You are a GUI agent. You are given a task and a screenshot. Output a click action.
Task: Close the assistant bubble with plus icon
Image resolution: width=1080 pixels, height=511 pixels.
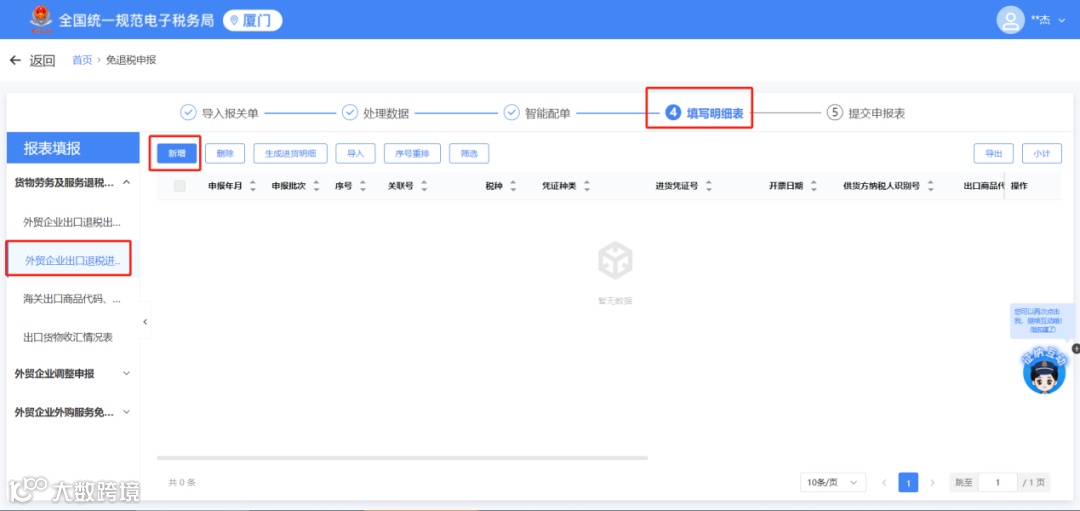coord(1075,349)
